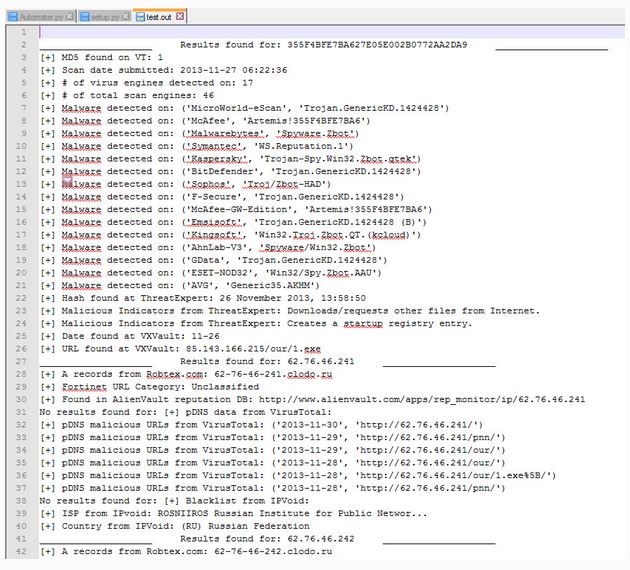Switch to the Automater.py tab
This screenshot has width=630, height=570.
[41, 17]
